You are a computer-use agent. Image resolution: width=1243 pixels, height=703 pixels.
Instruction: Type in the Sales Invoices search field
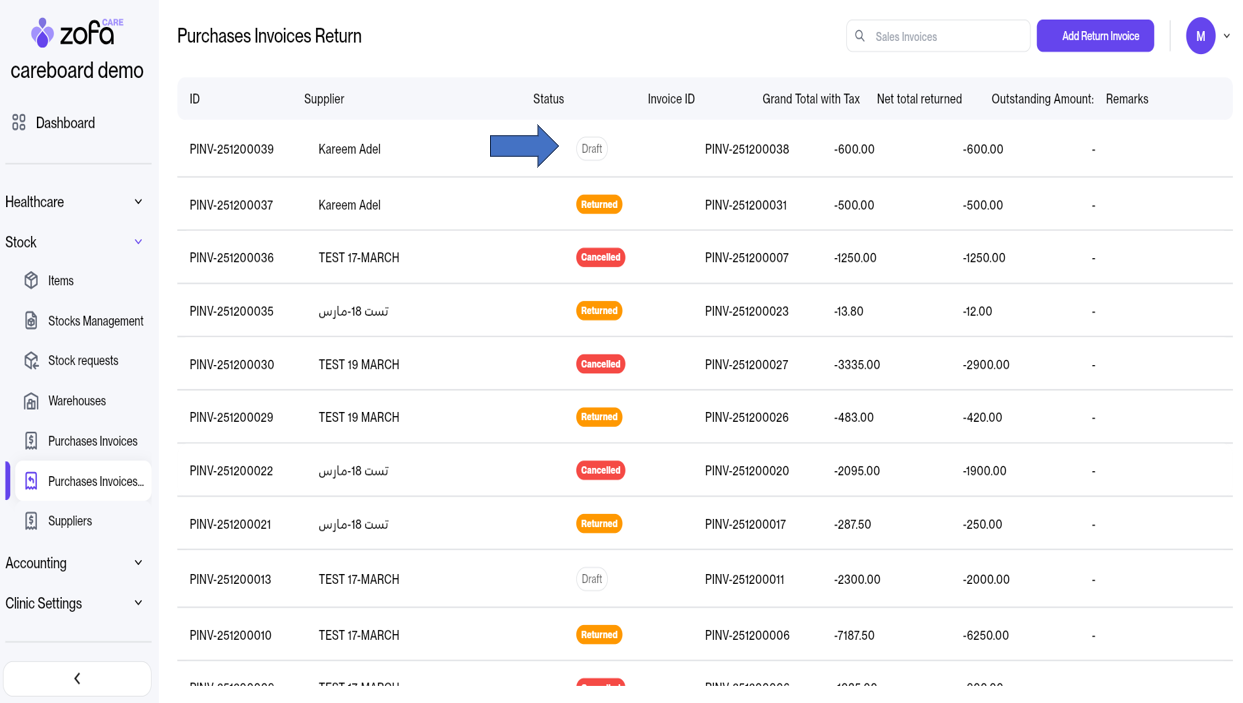(x=945, y=36)
